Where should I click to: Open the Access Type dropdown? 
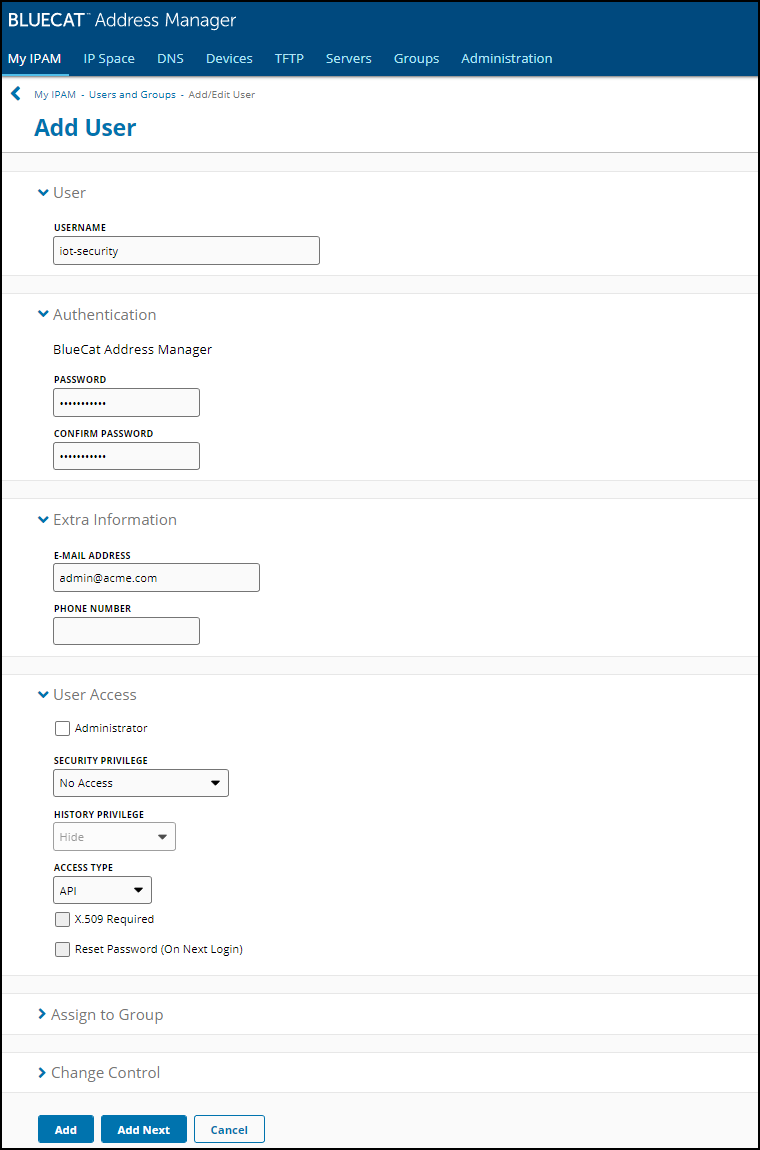[x=102, y=890]
